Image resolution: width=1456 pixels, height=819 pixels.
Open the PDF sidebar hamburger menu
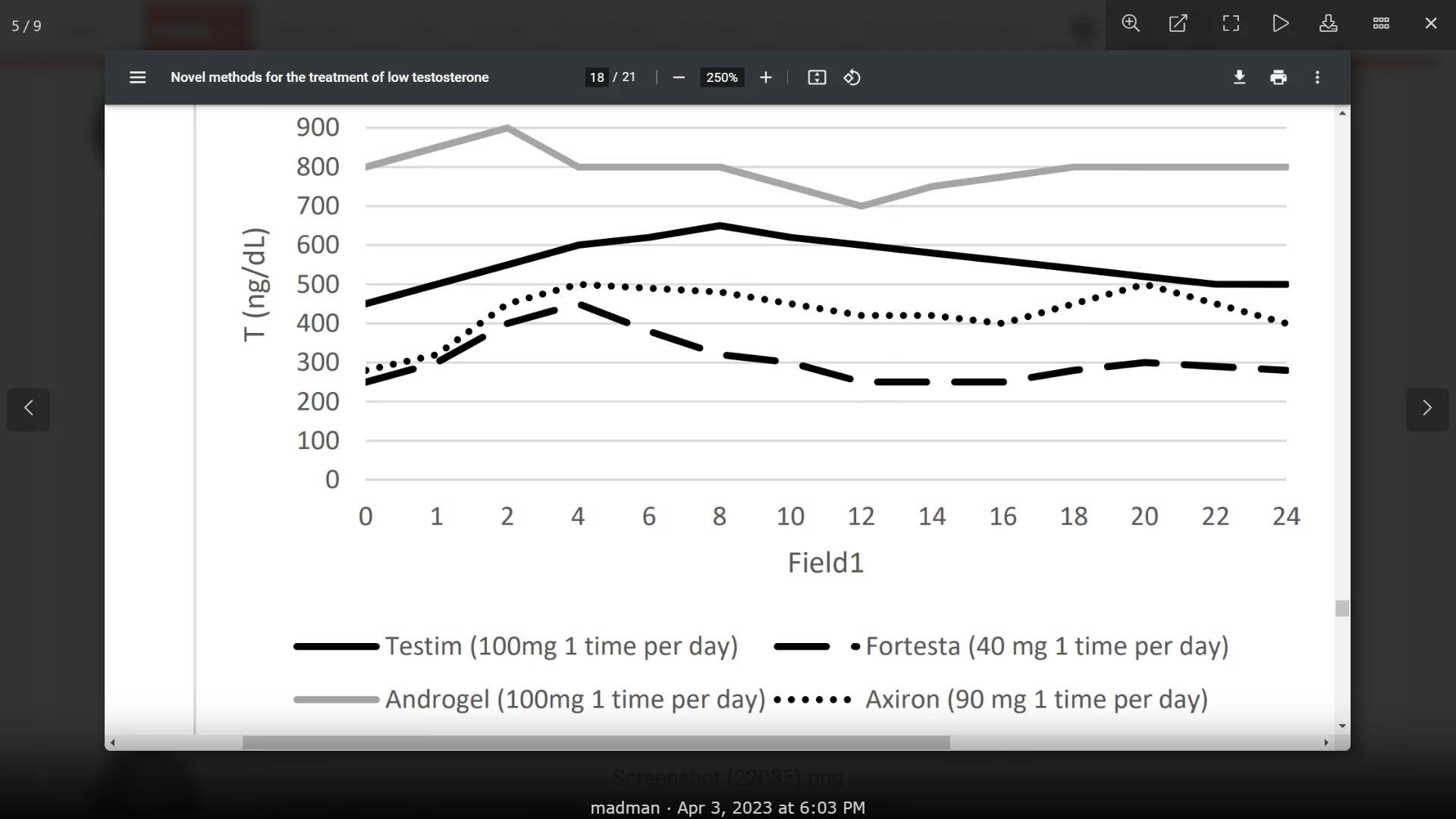(137, 77)
